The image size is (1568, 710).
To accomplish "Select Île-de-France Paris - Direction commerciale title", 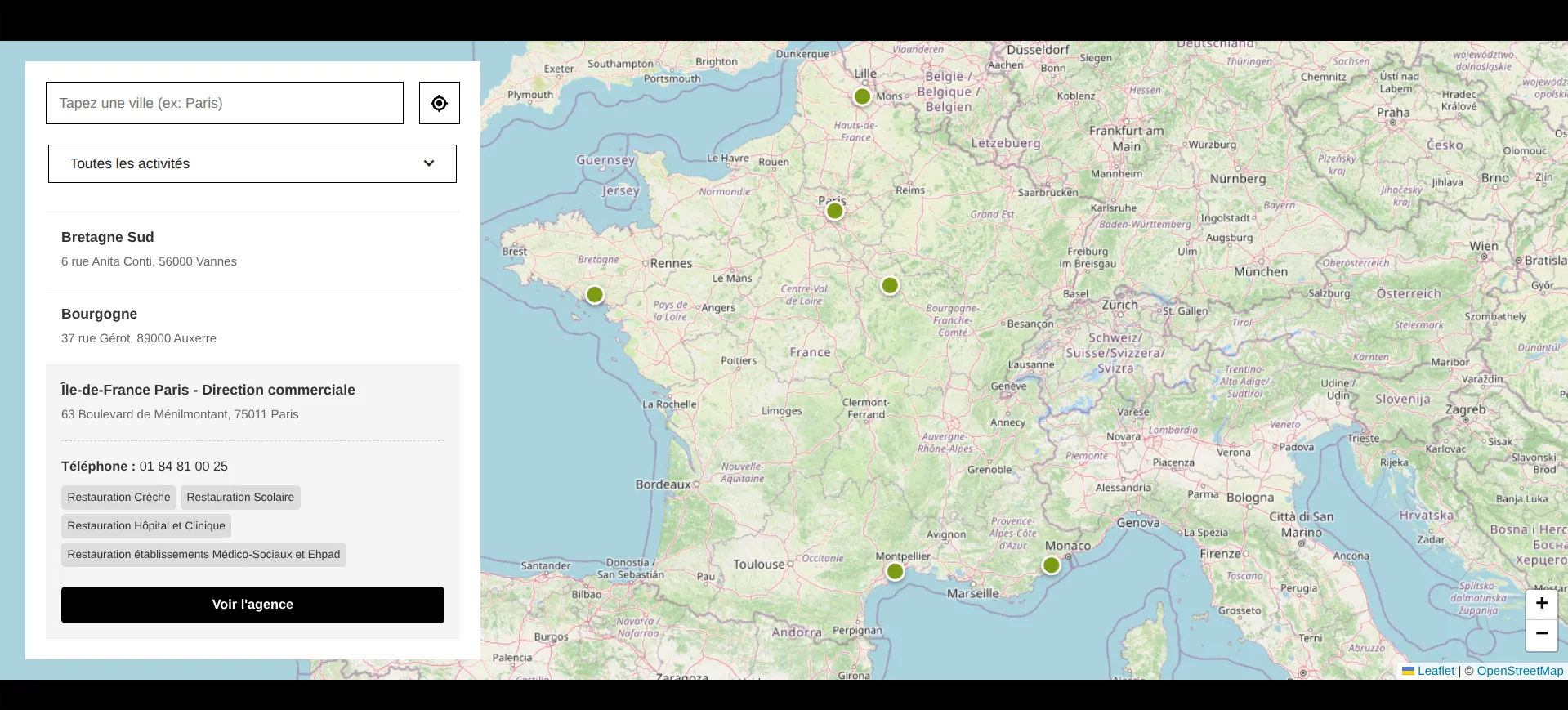I will 208,390.
